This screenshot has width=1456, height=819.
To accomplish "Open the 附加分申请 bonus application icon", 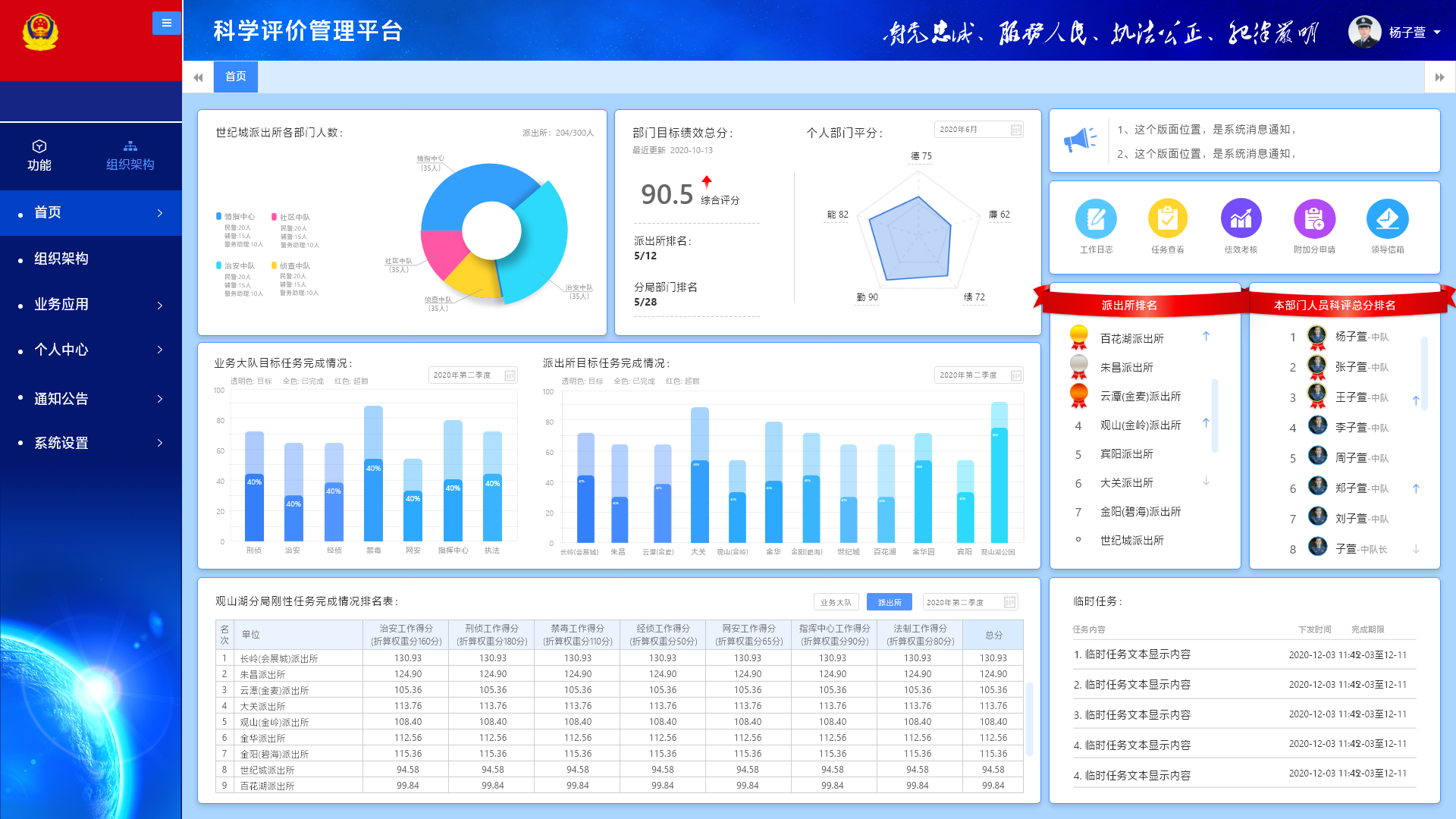I will coord(1314,218).
